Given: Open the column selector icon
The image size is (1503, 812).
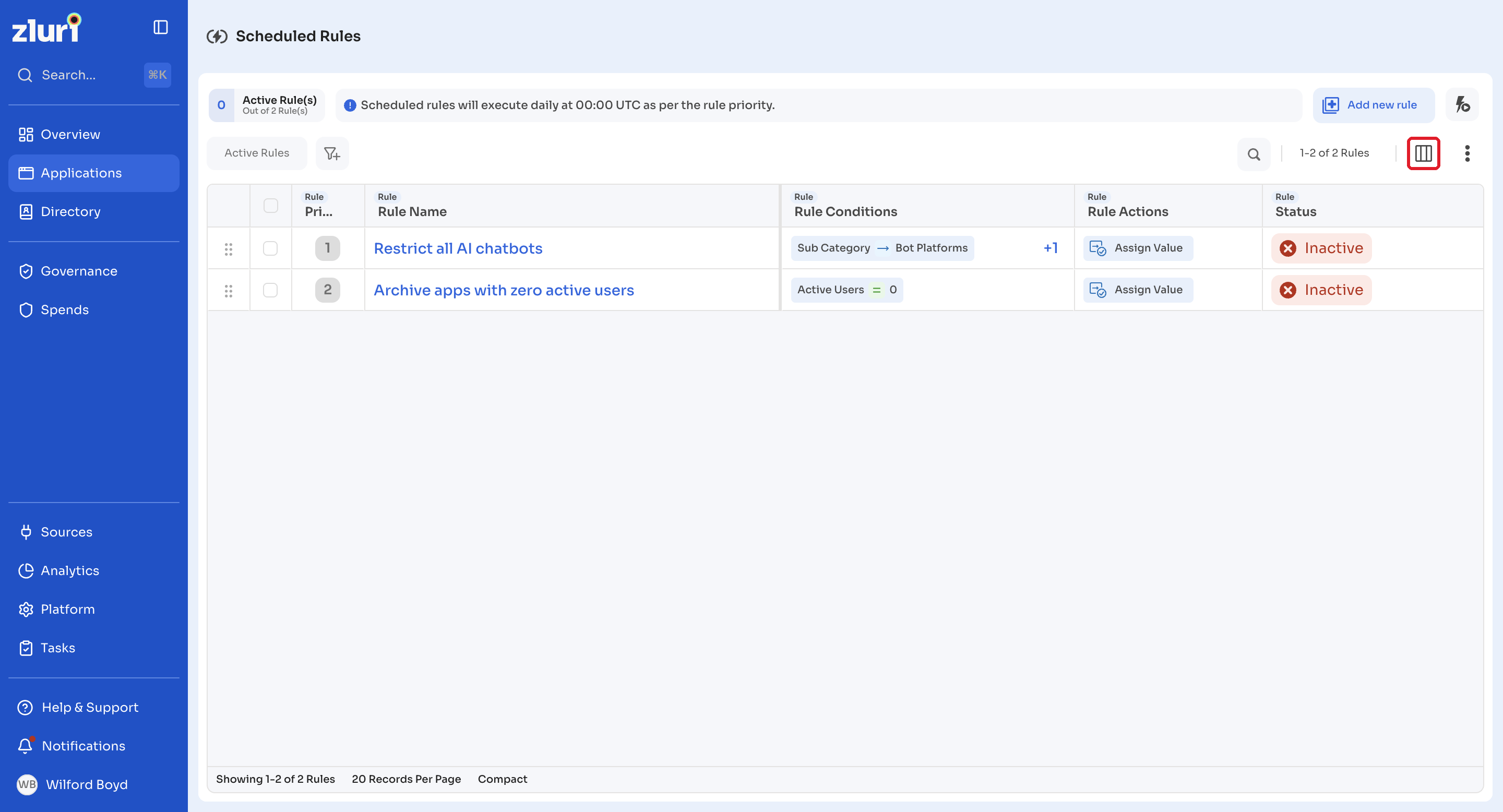Looking at the screenshot, I should coord(1423,153).
